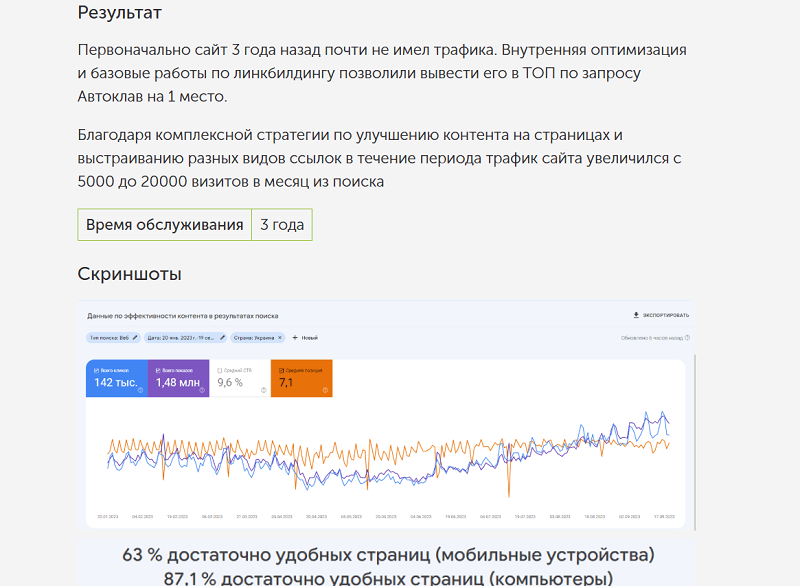This screenshot has width=800, height=586.
Task: Click the help icon in the '9,6 %' CTR card
Action: (x=264, y=390)
